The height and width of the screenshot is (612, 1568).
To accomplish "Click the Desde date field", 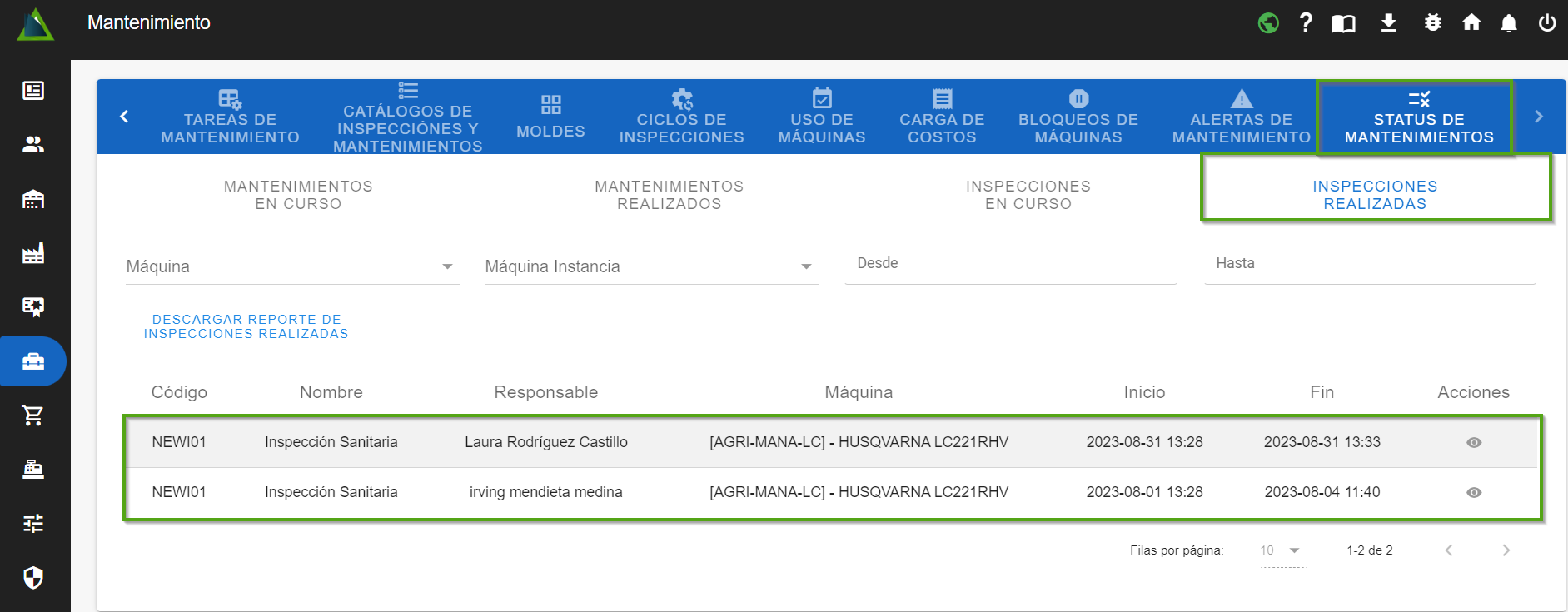I will [x=1009, y=265].
